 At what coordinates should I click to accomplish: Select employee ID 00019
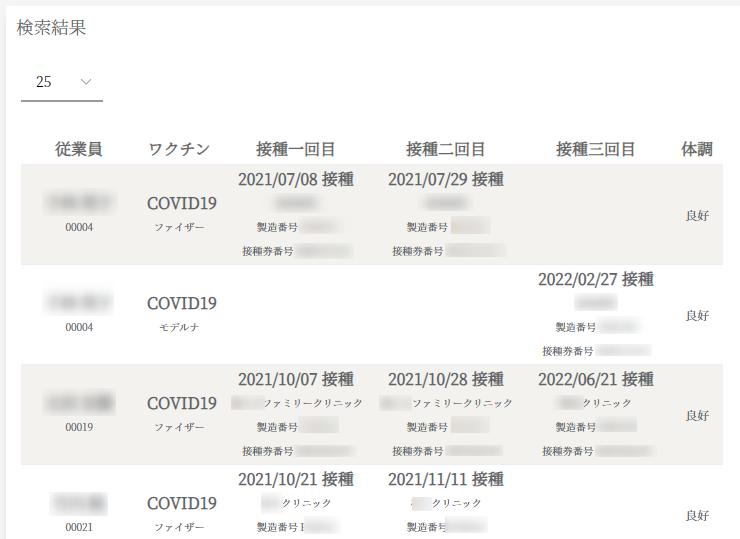click(79, 427)
